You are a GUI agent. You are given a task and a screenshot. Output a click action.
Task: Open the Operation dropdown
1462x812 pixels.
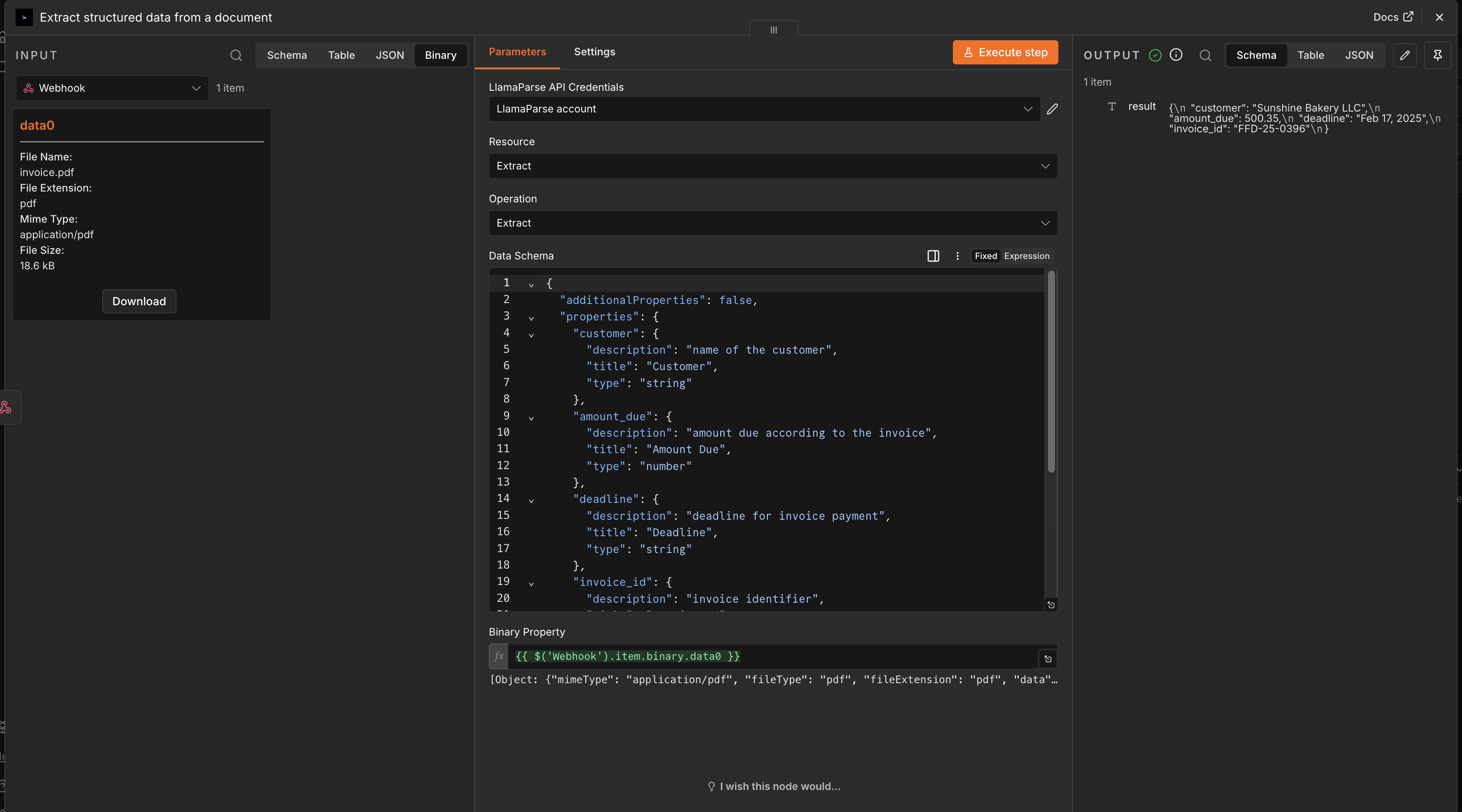coord(773,223)
